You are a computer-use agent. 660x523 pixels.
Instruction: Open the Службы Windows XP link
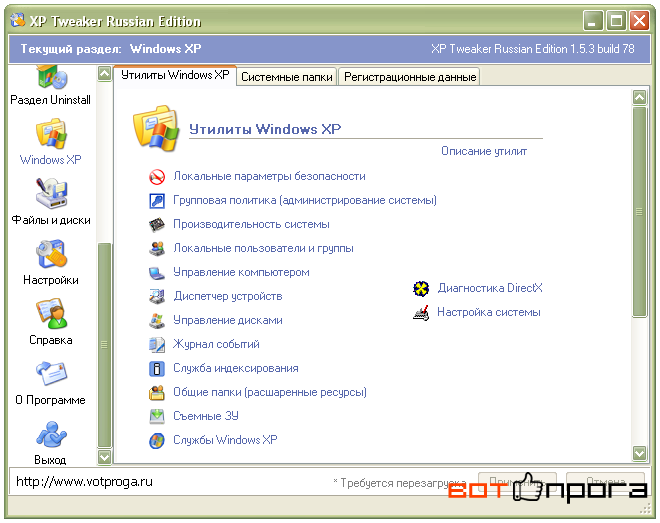pyautogui.click(x=225, y=440)
